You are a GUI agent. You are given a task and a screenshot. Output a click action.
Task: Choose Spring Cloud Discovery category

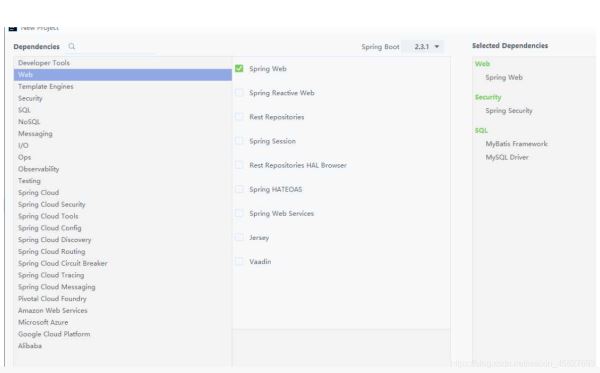123,240
